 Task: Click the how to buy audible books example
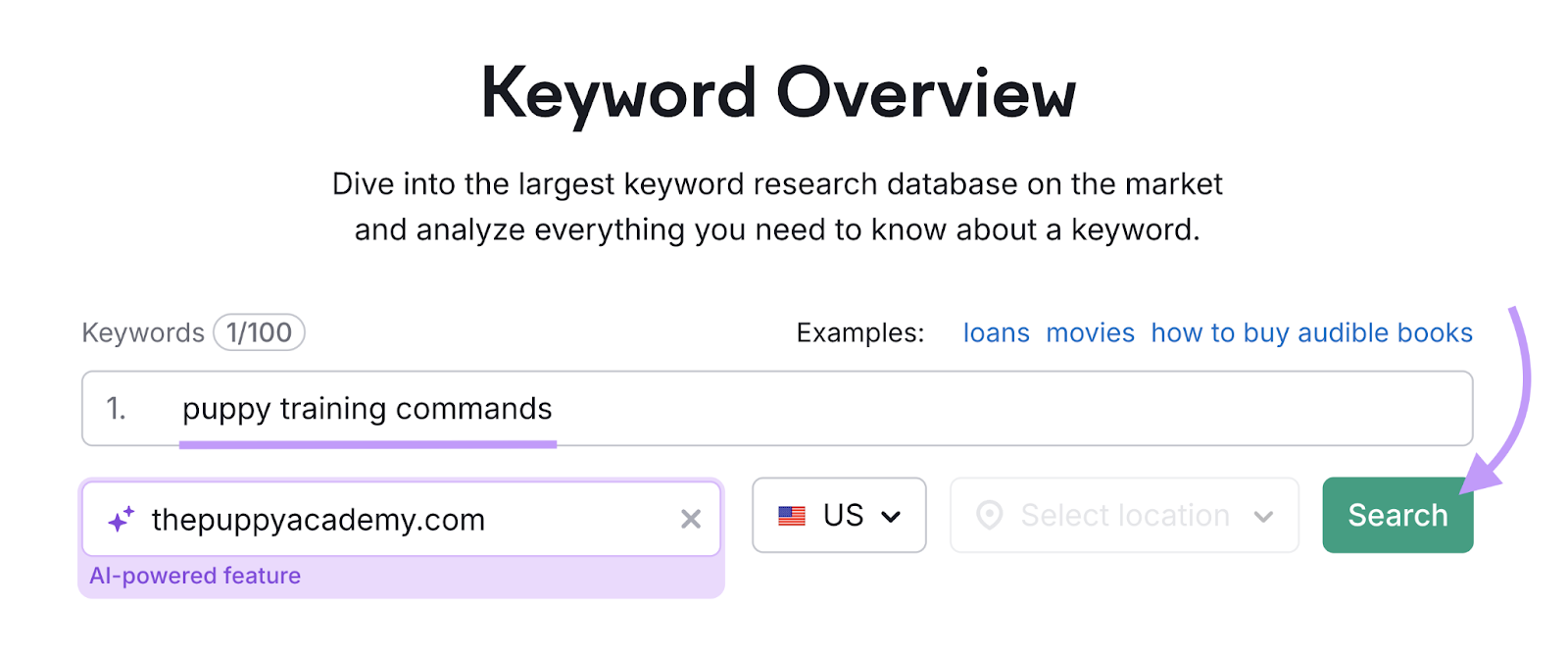(1310, 332)
